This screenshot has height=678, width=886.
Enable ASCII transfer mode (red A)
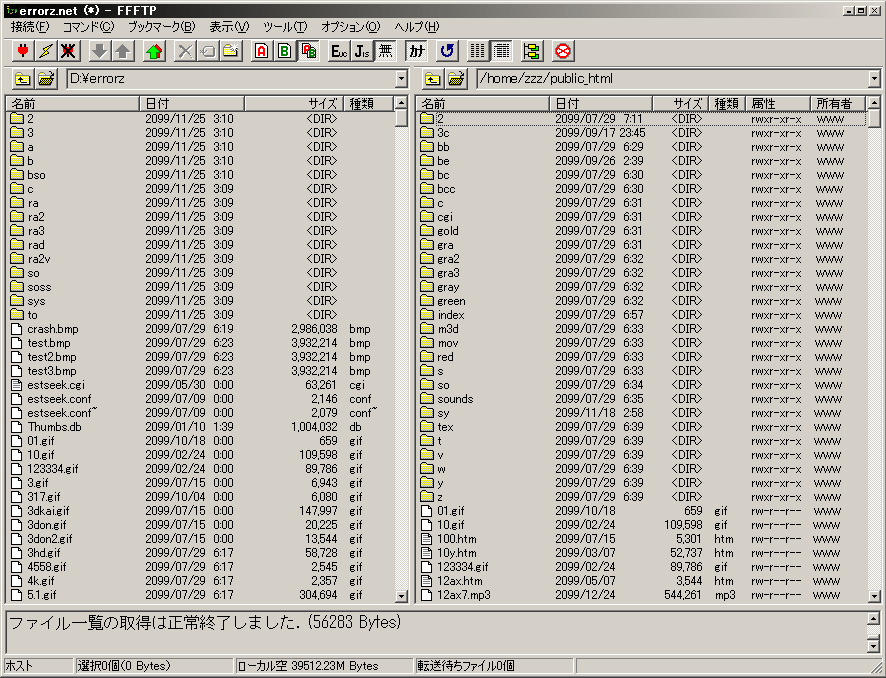point(262,51)
